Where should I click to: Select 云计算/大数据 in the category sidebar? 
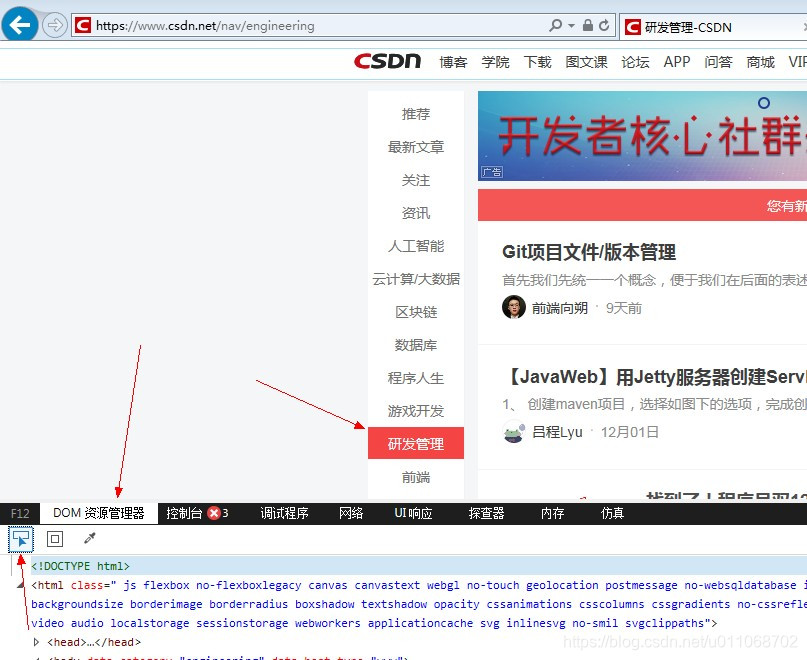pos(416,279)
